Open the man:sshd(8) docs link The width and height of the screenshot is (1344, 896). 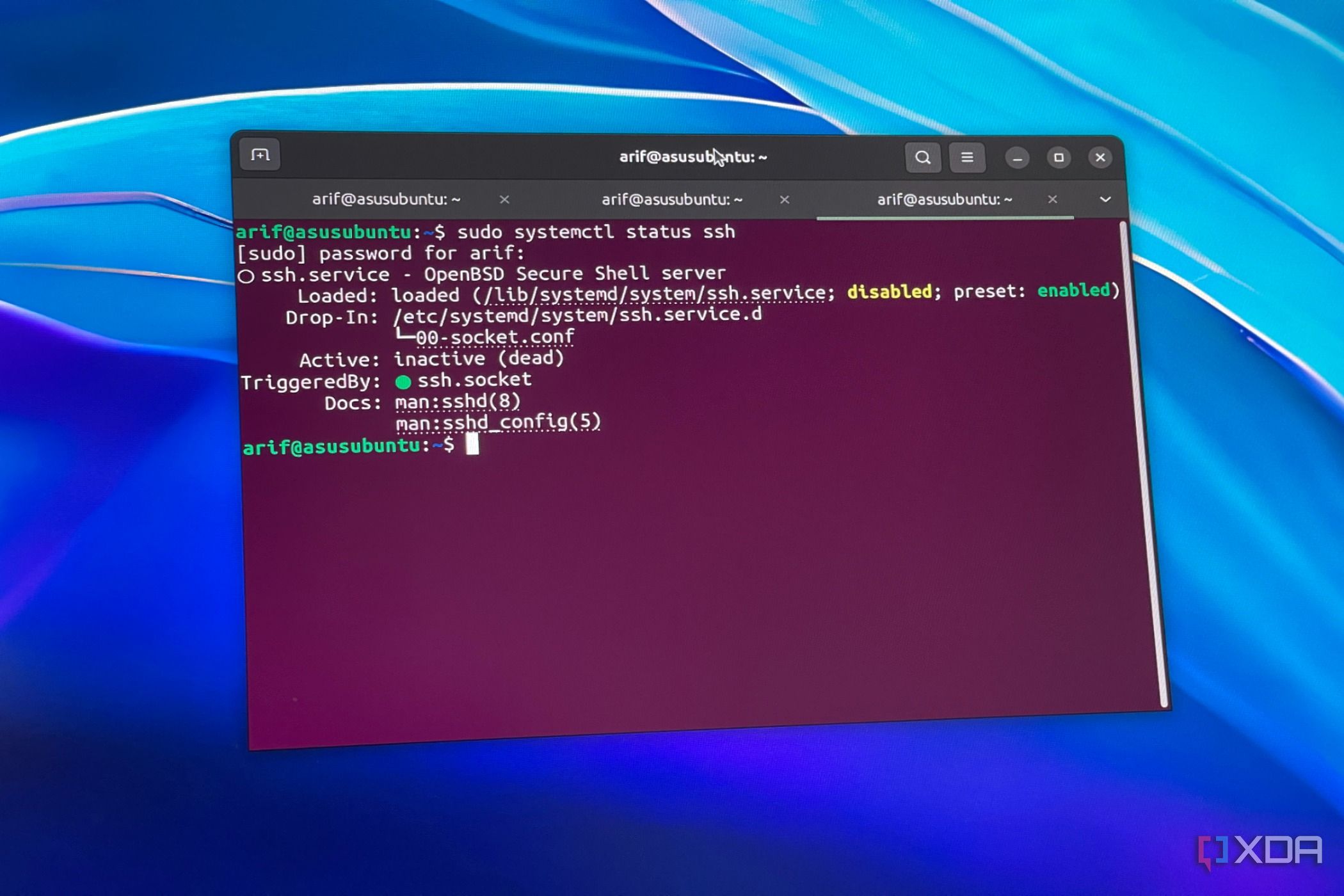click(x=458, y=402)
